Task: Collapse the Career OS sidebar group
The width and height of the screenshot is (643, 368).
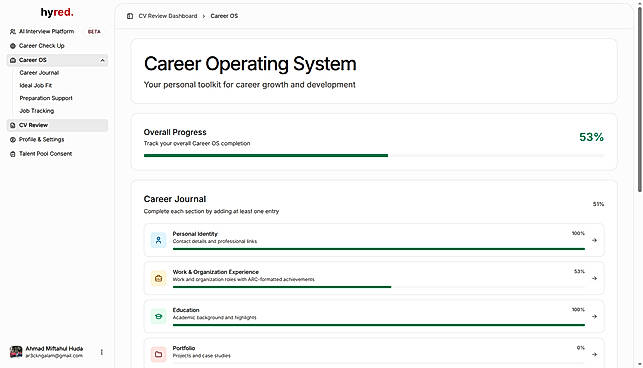Action: pos(102,60)
